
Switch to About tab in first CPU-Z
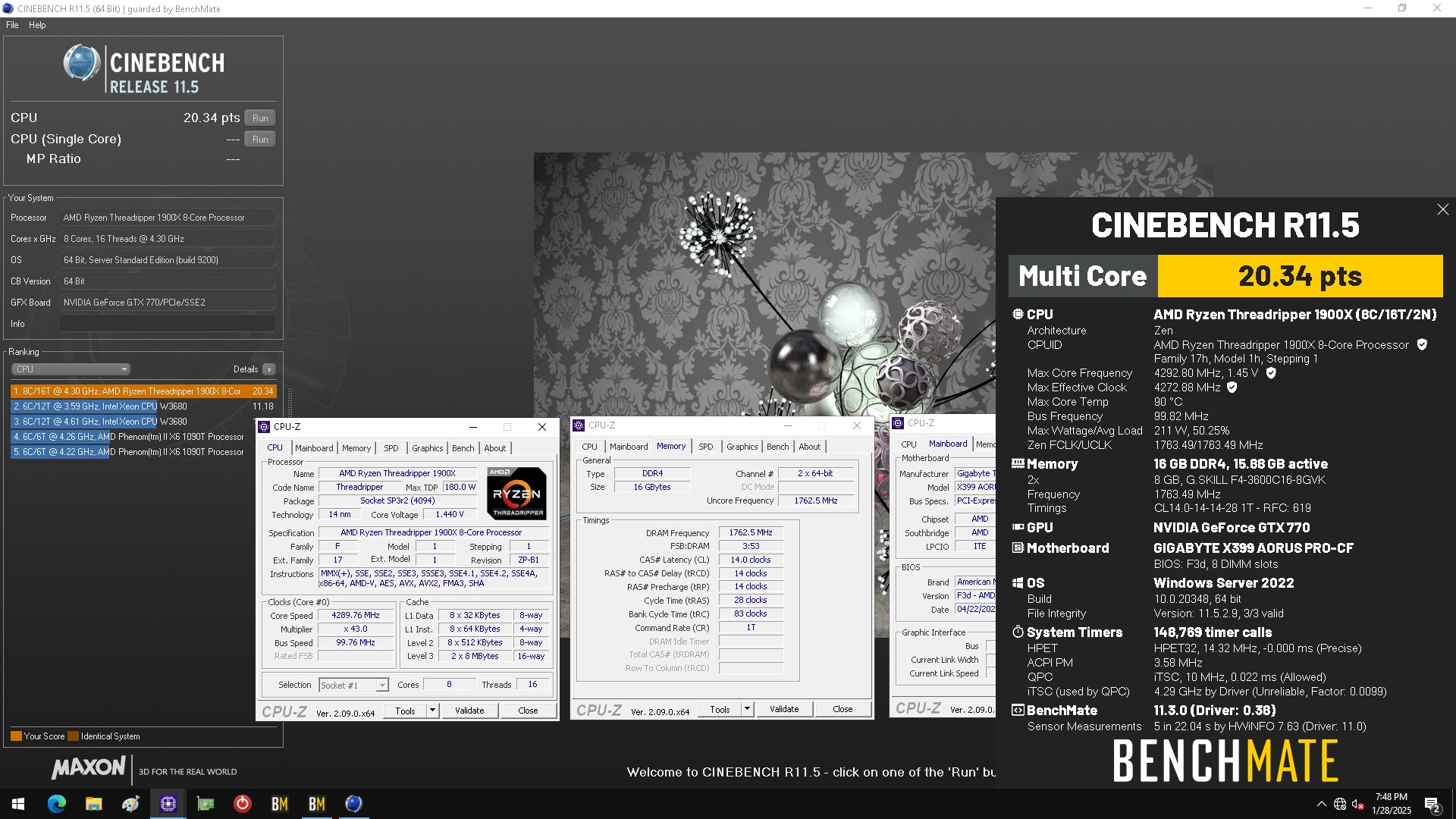(495, 448)
